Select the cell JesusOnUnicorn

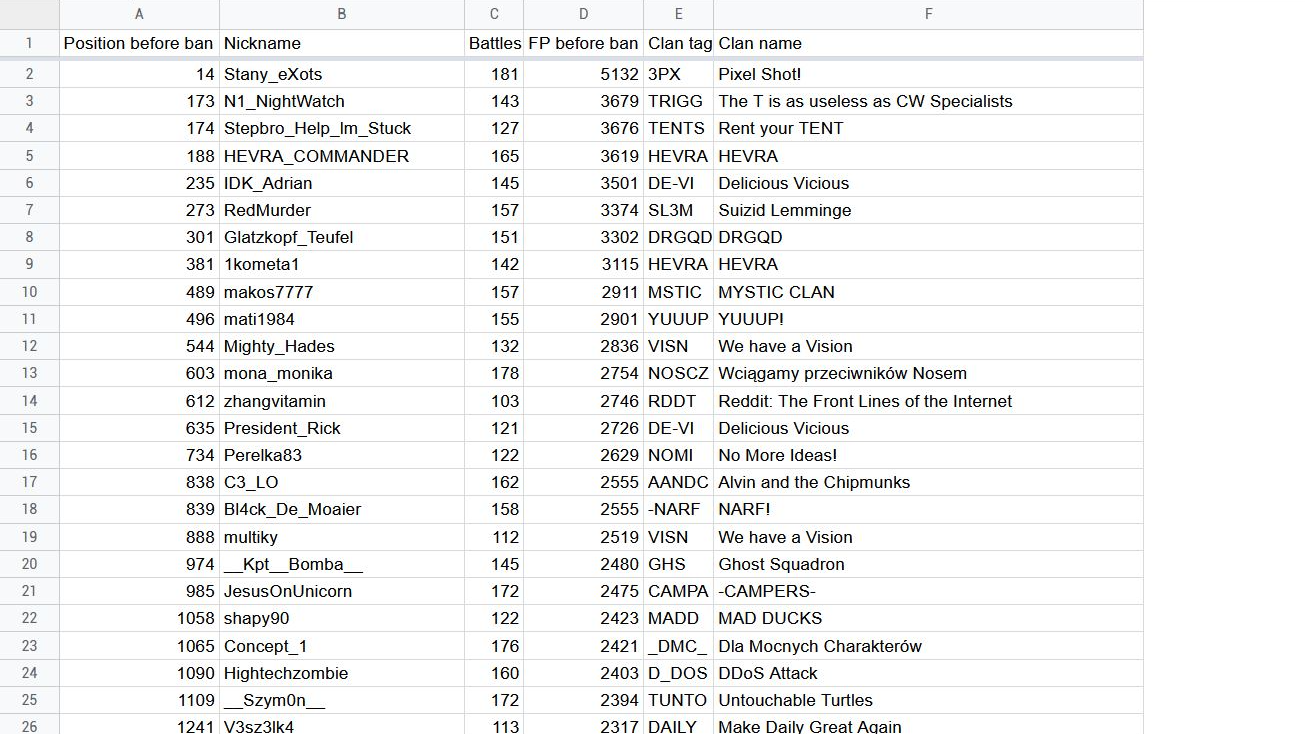pyautogui.click(x=342, y=591)
